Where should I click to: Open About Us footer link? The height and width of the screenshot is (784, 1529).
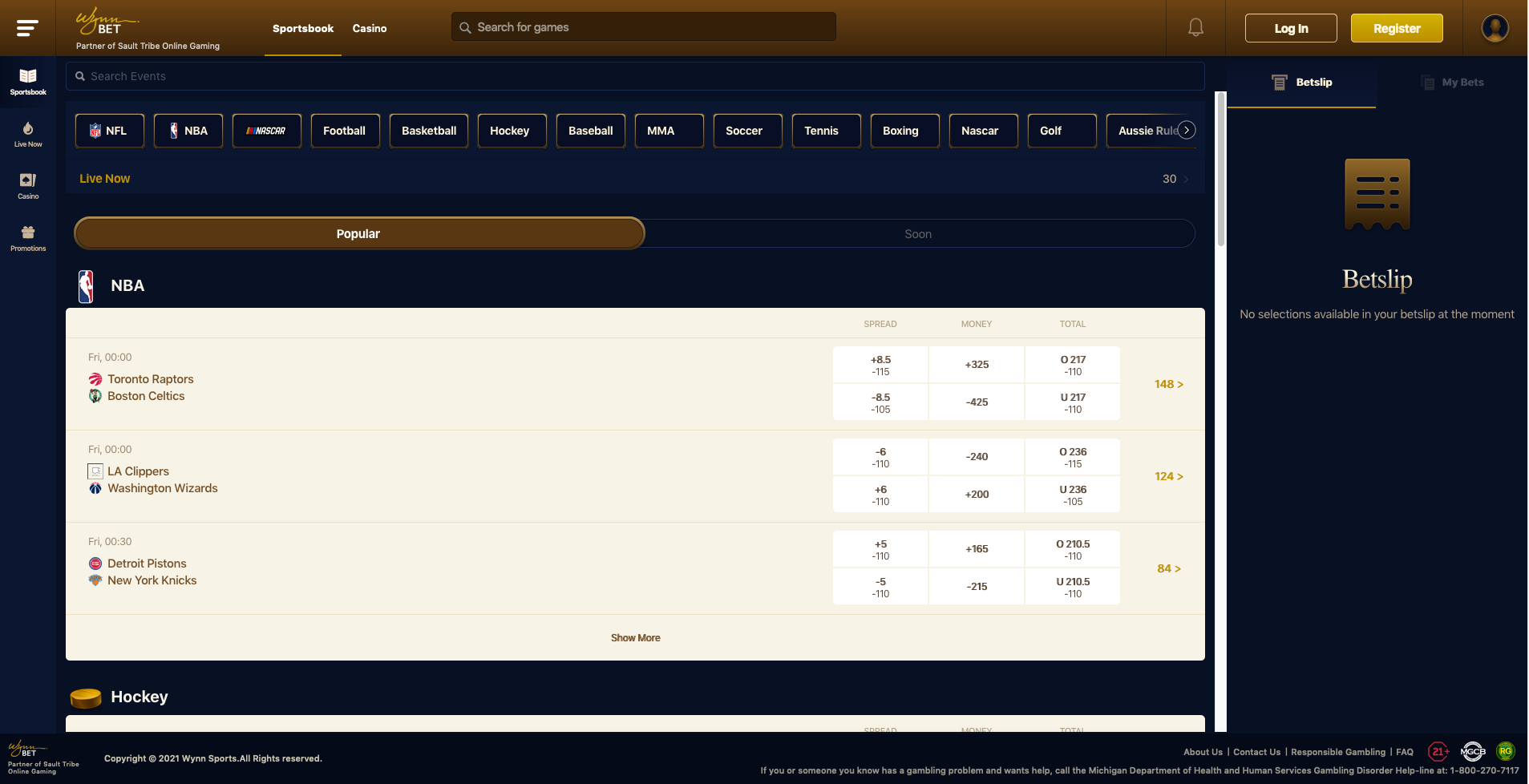(1203, 752)
